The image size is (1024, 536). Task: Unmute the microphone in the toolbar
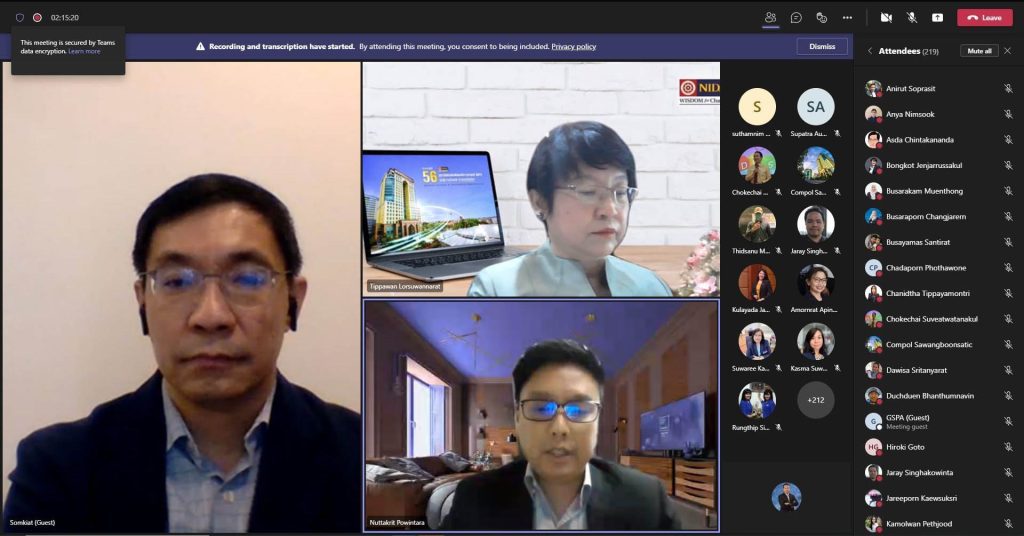click(x=912, y=18)
